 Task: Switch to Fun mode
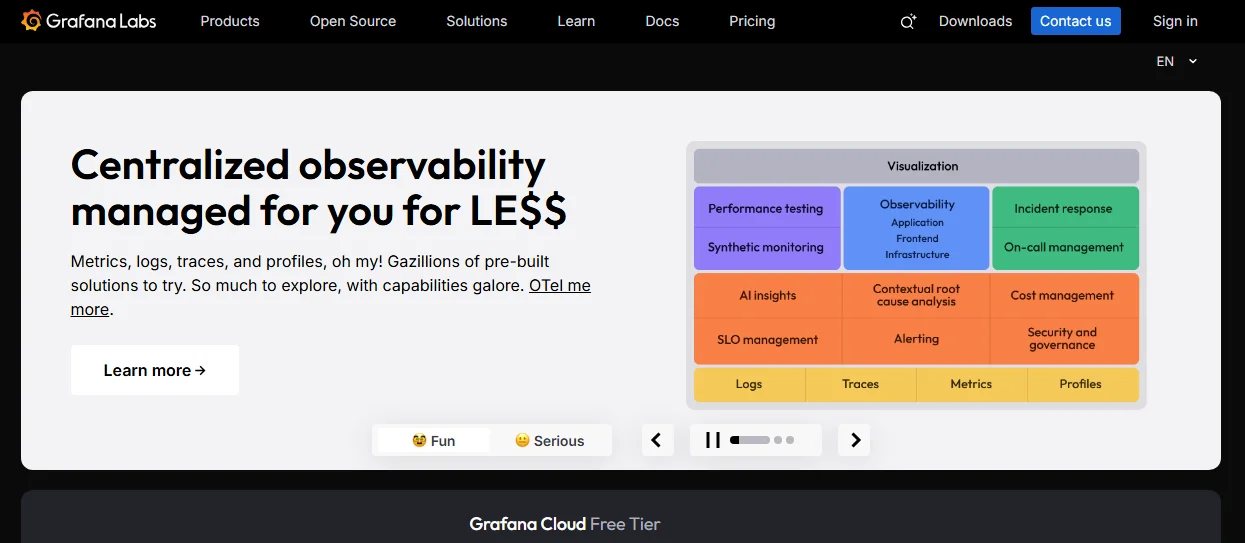coord(433,441)
